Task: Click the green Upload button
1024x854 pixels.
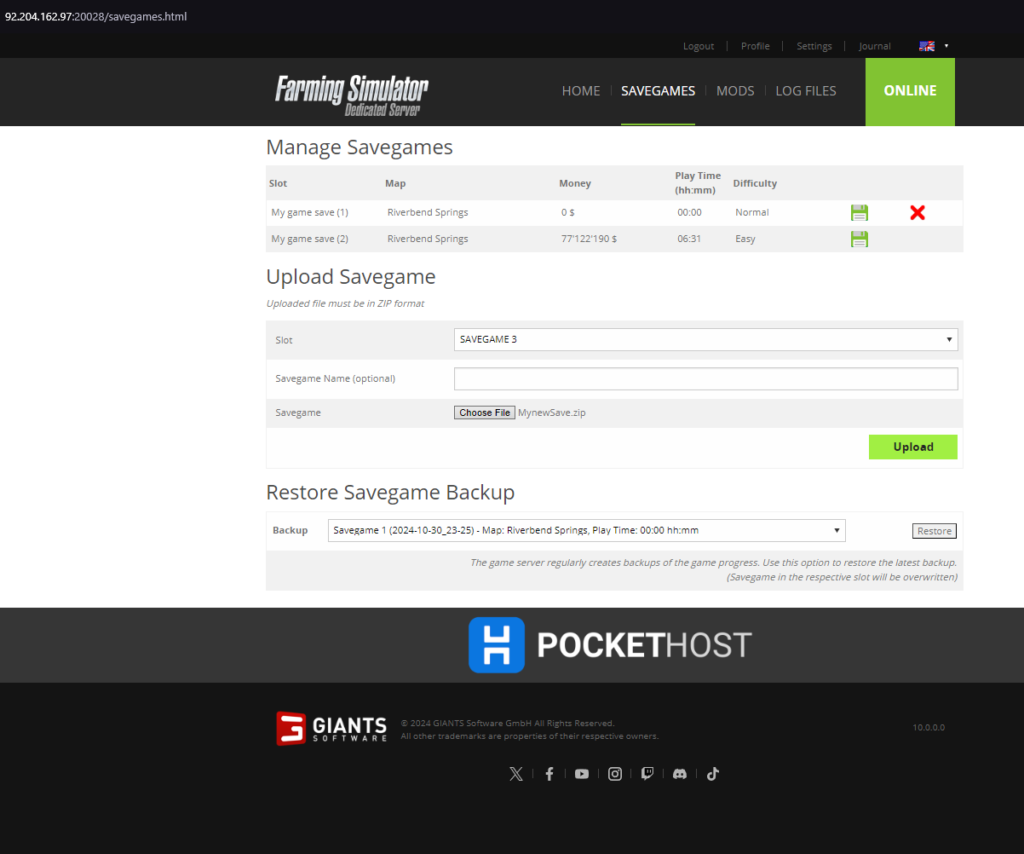Action: pyautogui.click(x=913, y=447)
